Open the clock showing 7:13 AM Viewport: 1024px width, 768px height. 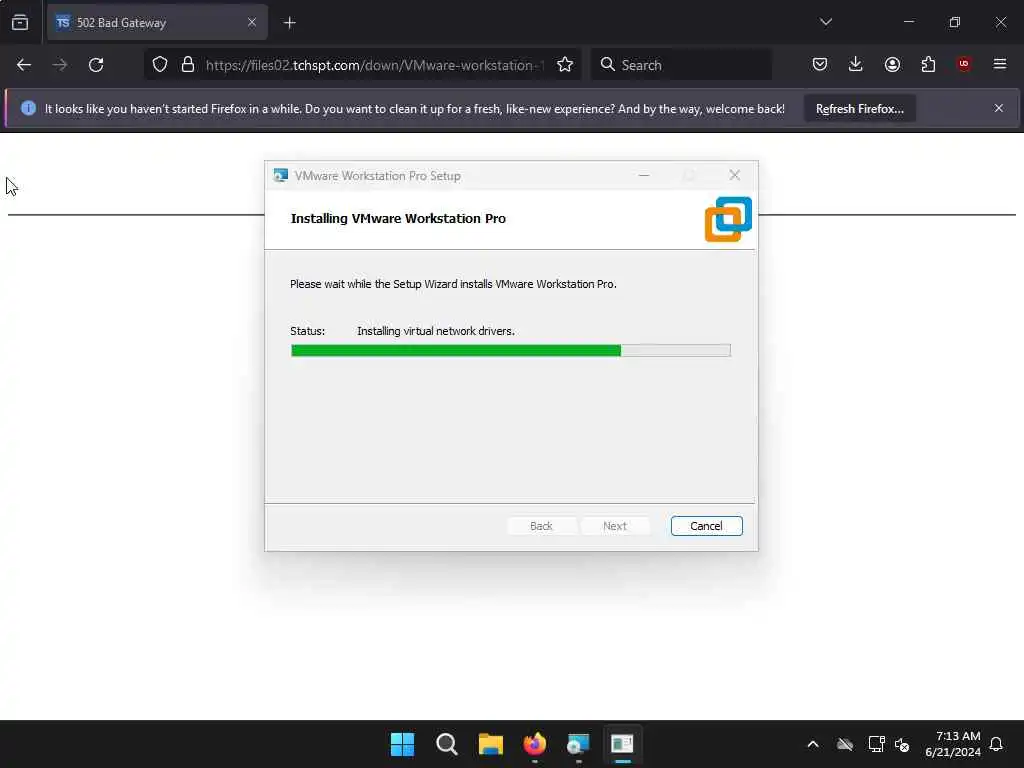click(x=953, y=744)
